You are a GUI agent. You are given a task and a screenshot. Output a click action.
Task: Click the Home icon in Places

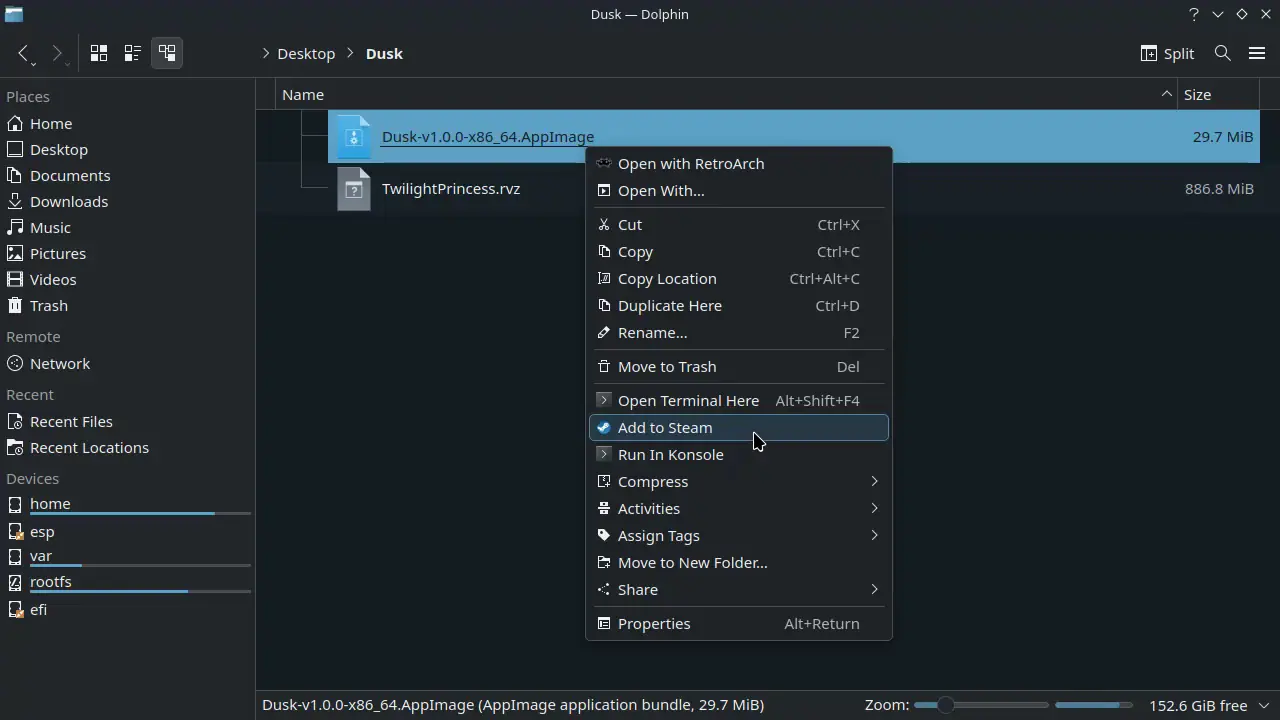click(x=15, y=123)
